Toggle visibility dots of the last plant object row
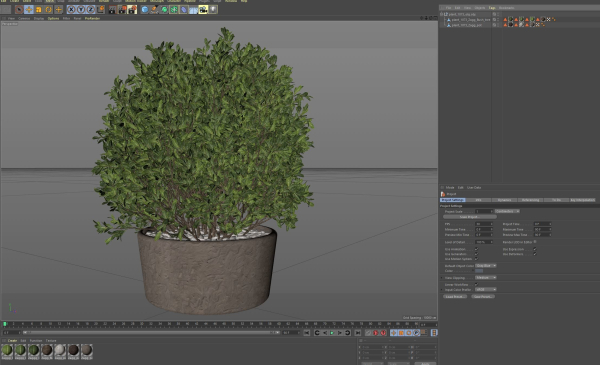 [x=498, y=25]
